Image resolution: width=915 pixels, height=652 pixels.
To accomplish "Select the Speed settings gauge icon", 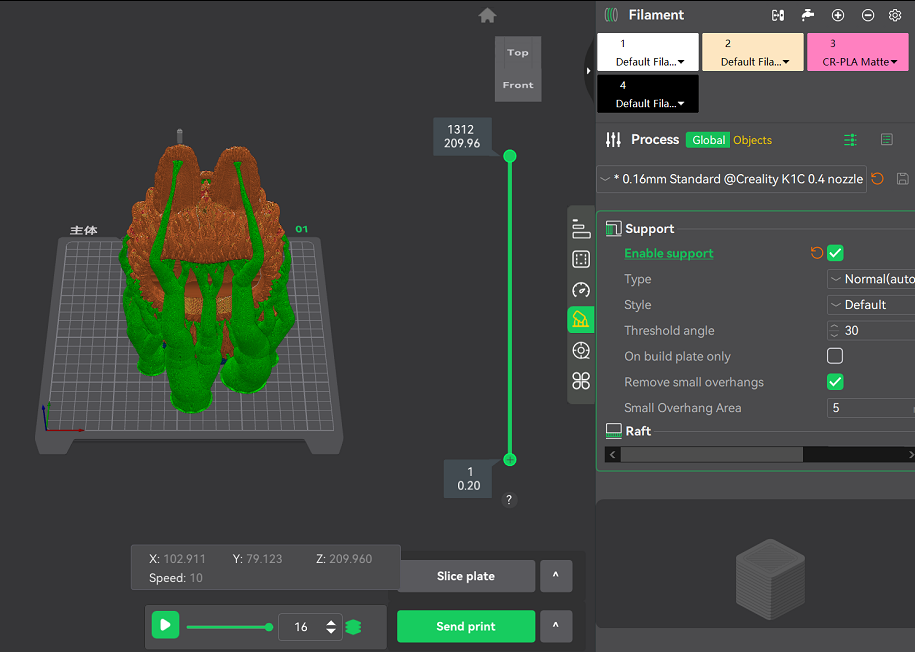I will [580, 290].
